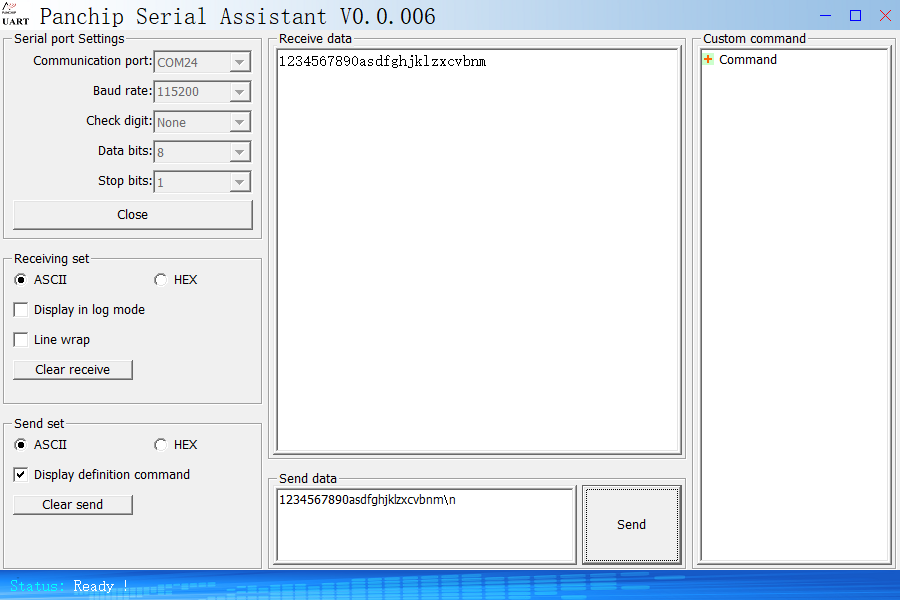
Task: Open the Data bits dropdown
Action: pyautogui.click(x=240, y=152)
